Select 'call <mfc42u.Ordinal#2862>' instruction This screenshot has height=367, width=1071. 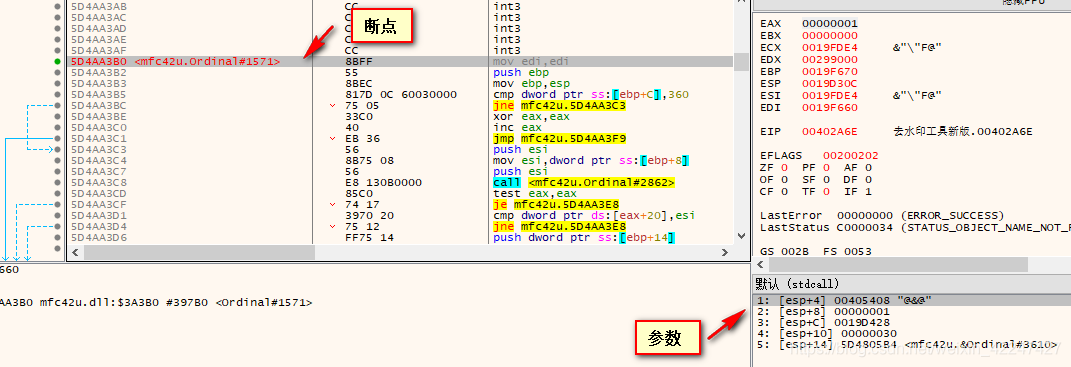tap(584, 182)
